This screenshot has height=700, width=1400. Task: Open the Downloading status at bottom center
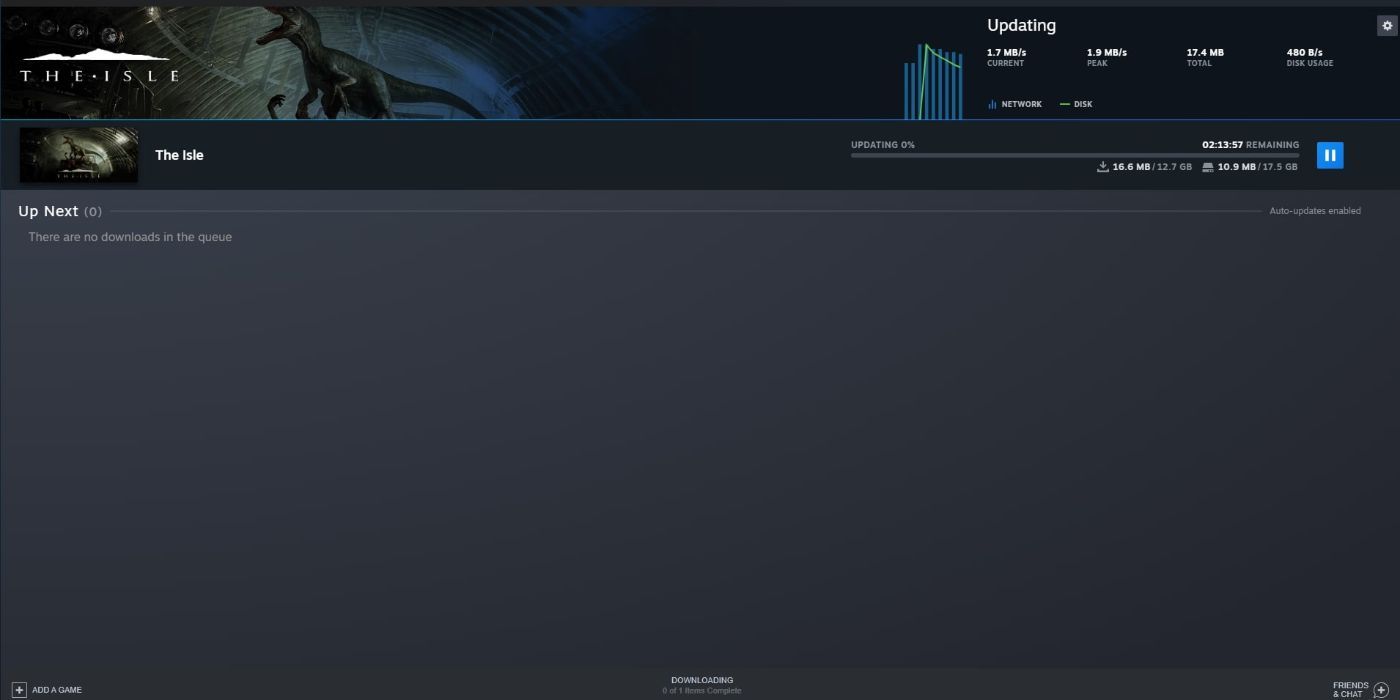(701, 685)
